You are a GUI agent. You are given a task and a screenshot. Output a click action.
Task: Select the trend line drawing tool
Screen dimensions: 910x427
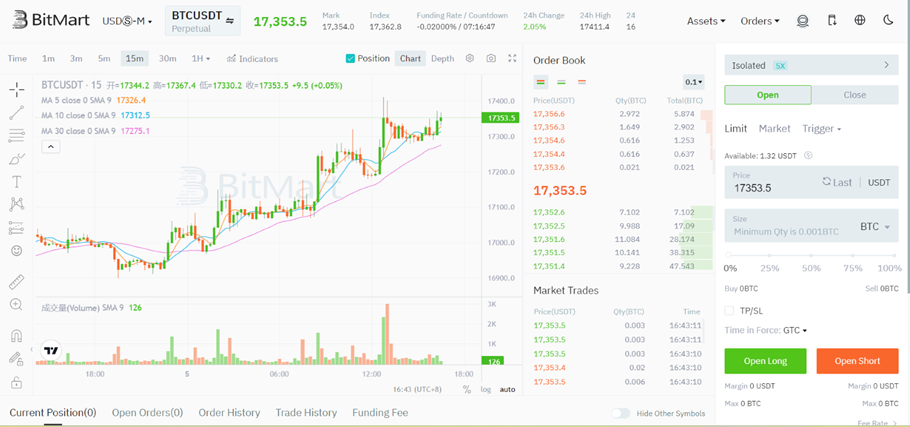17,113
